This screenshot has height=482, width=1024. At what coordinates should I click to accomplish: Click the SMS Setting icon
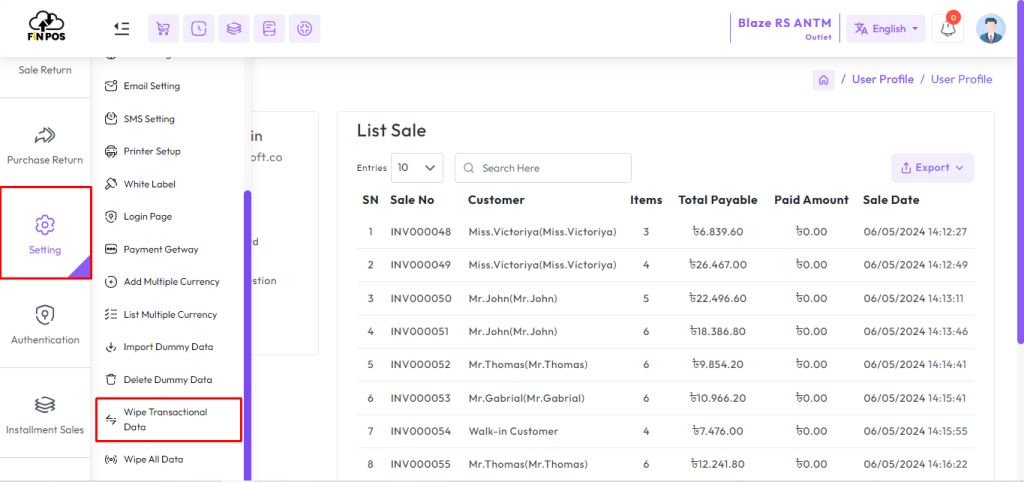click(x=111, y=118)
